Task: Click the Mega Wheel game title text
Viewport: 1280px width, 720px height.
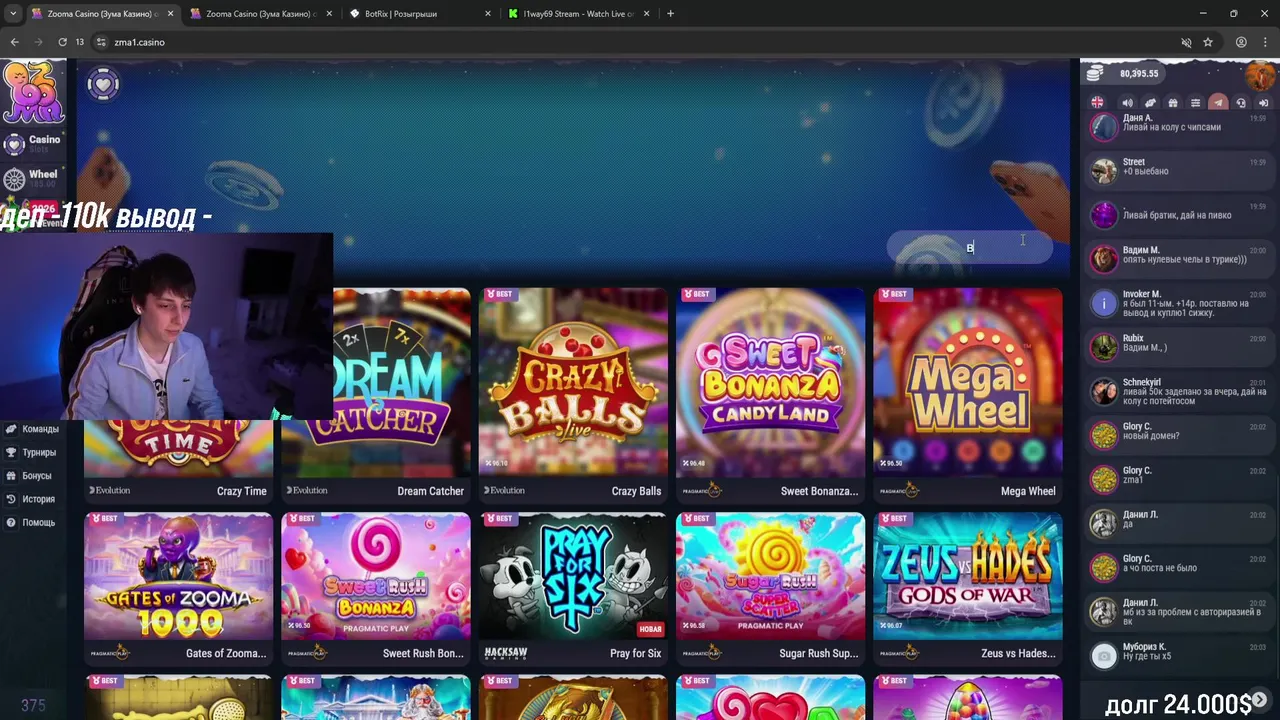Action: (x=1028, y=491)
